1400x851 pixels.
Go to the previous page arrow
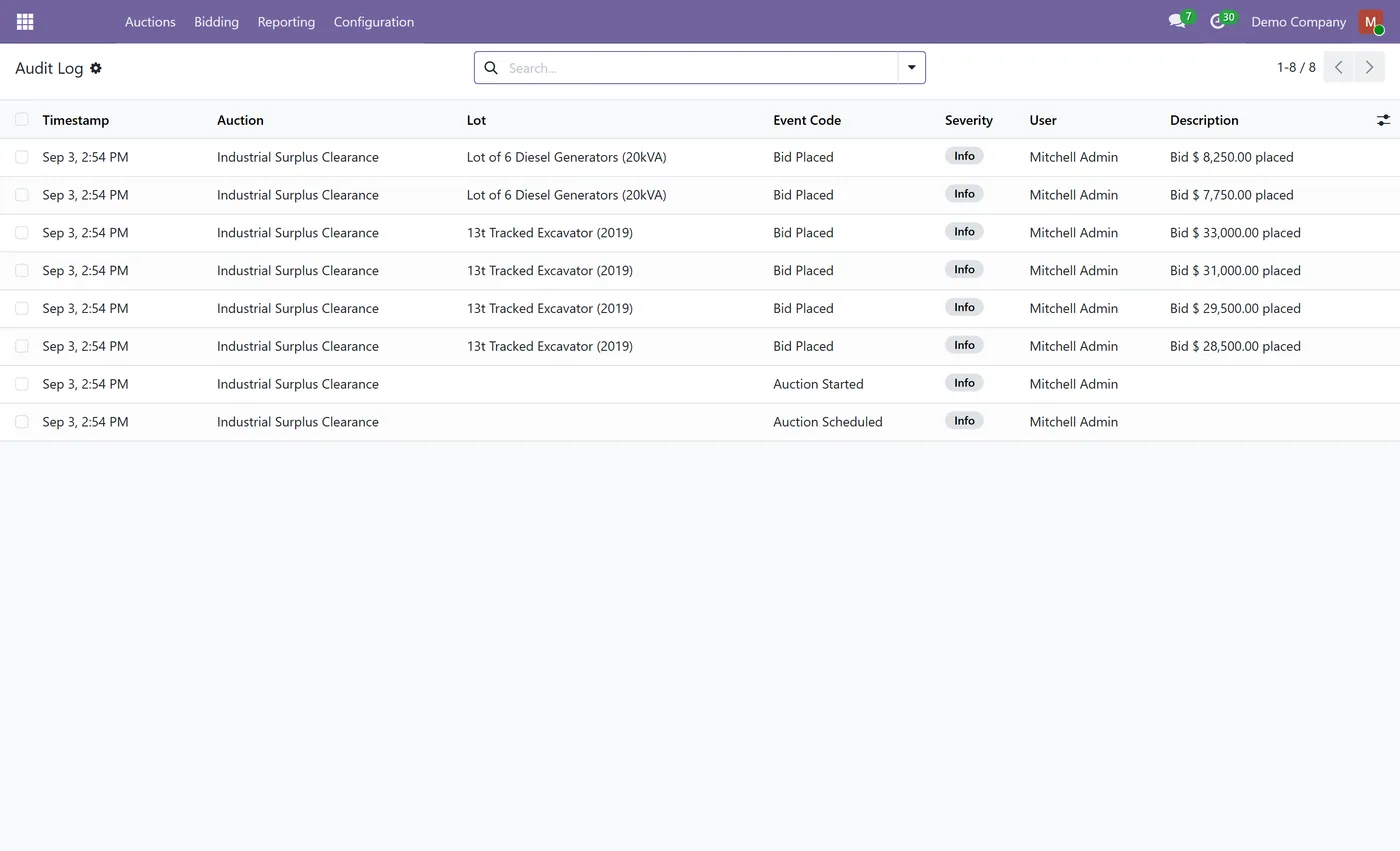pyautogui.click(x=1338, y=67)
